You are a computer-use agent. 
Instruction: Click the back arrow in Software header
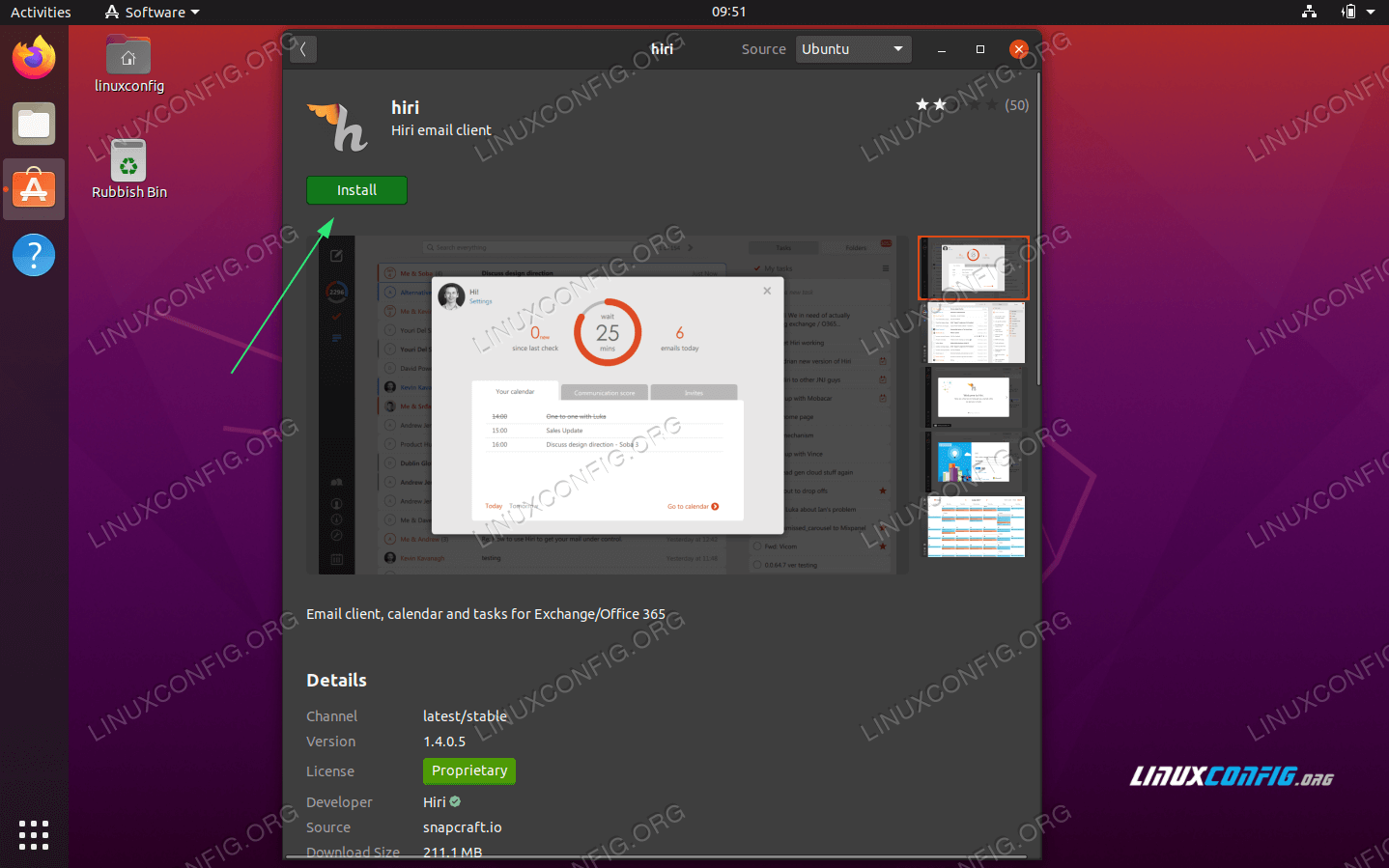302,49
